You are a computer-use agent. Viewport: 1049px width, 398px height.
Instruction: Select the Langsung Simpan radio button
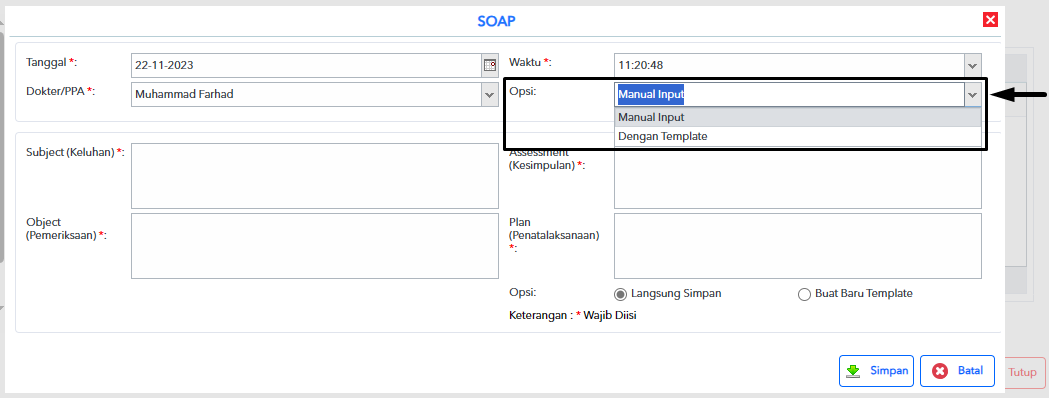click(x=620, y=294)
